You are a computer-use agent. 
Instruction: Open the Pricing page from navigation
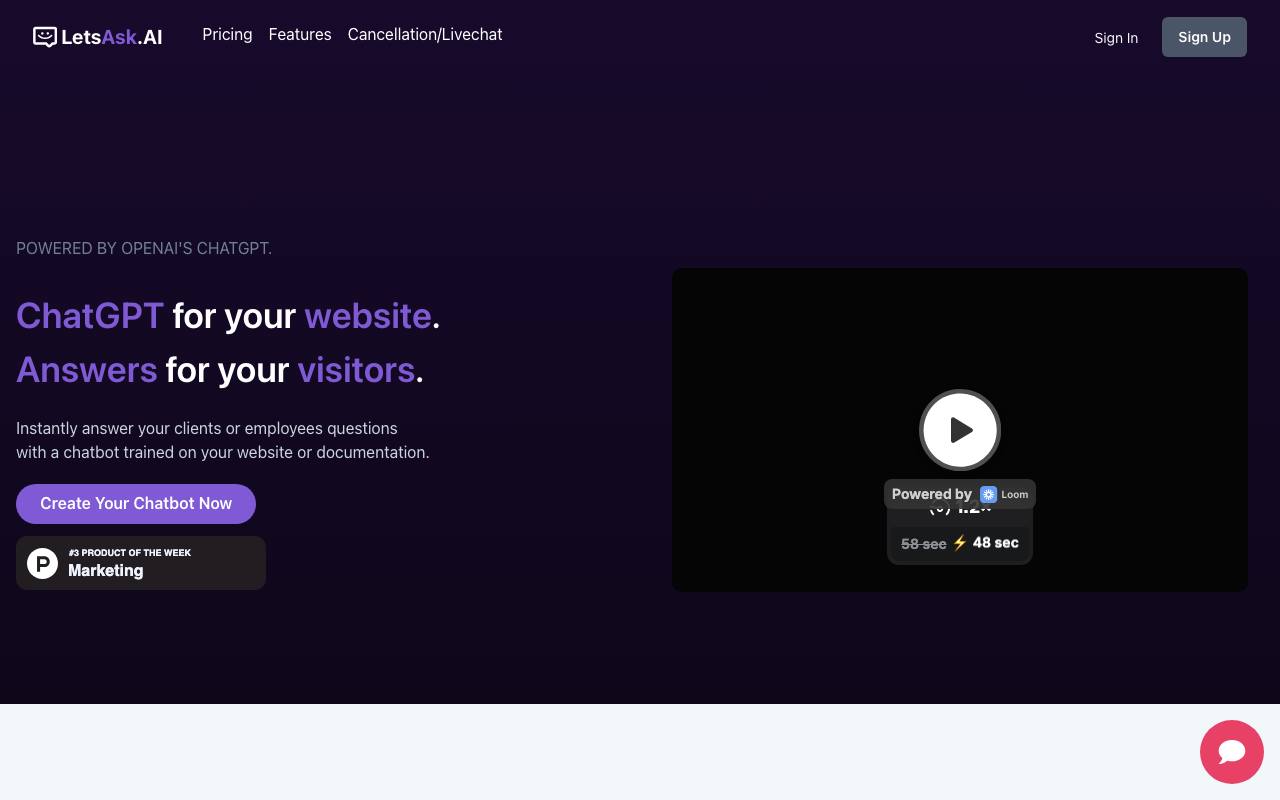[227, 34]
